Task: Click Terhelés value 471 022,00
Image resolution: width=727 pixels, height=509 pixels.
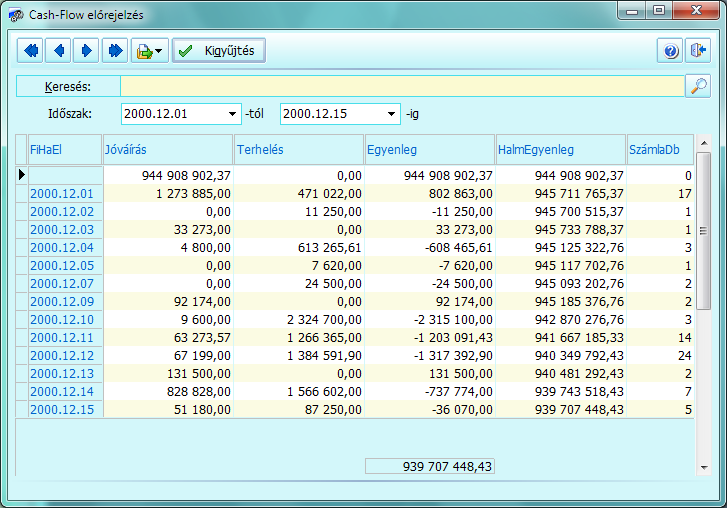Action: (330, 193)
